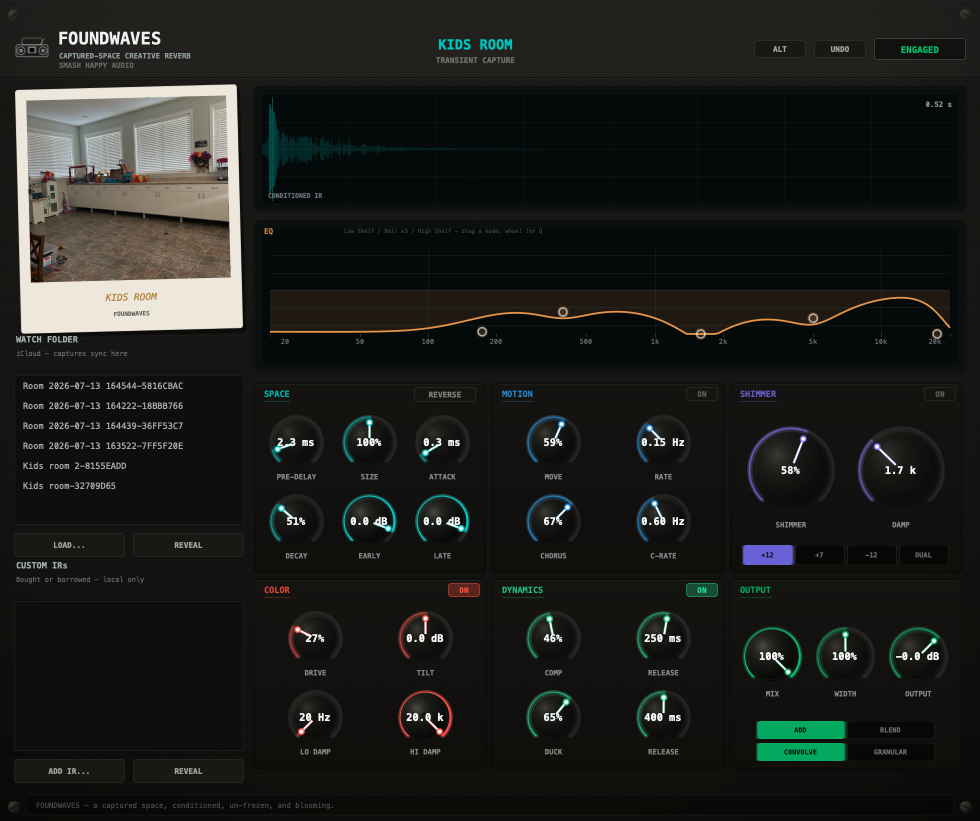
Task: Click the LATE level knob
Action: tap(442, 520)
